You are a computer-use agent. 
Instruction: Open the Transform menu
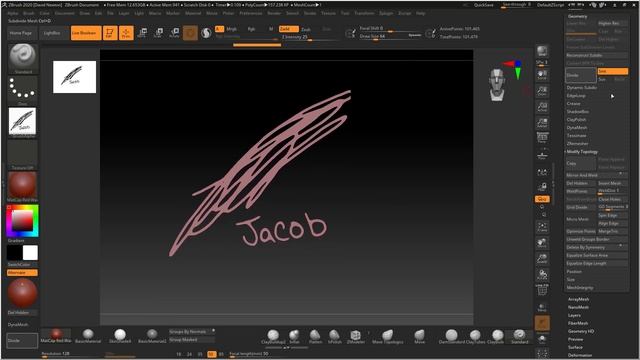(364, 13)
